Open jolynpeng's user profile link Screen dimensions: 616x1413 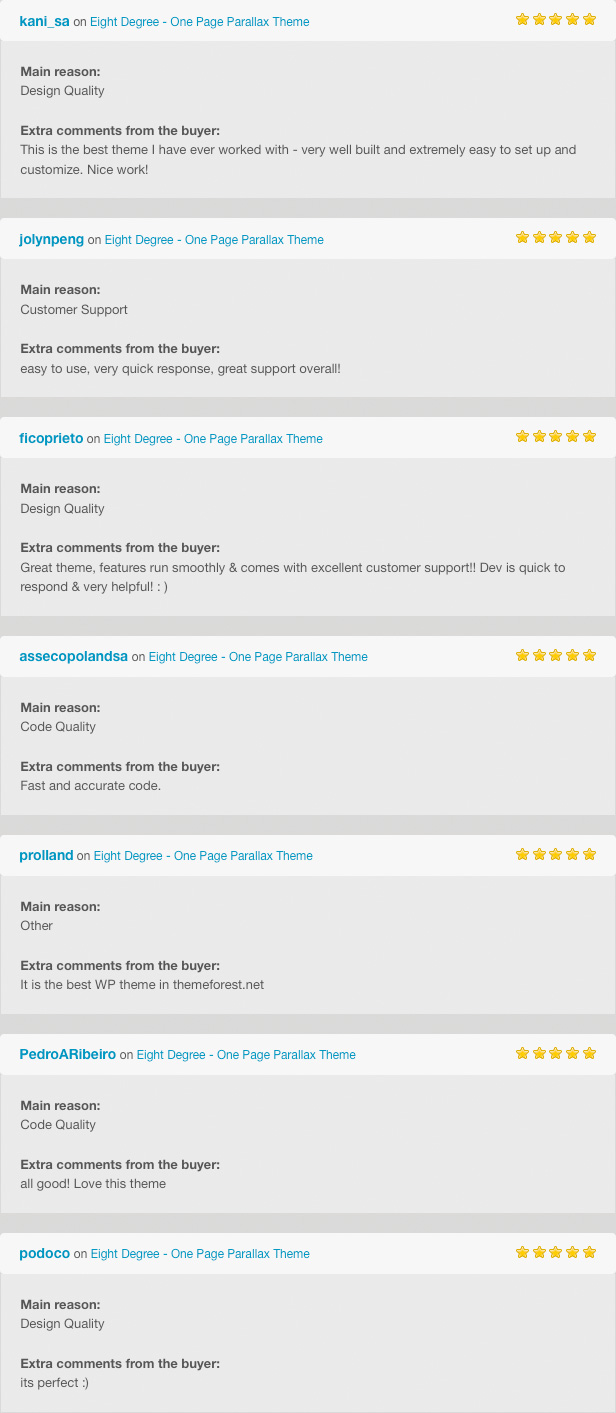pyautogui.click(x=51, y=239)
